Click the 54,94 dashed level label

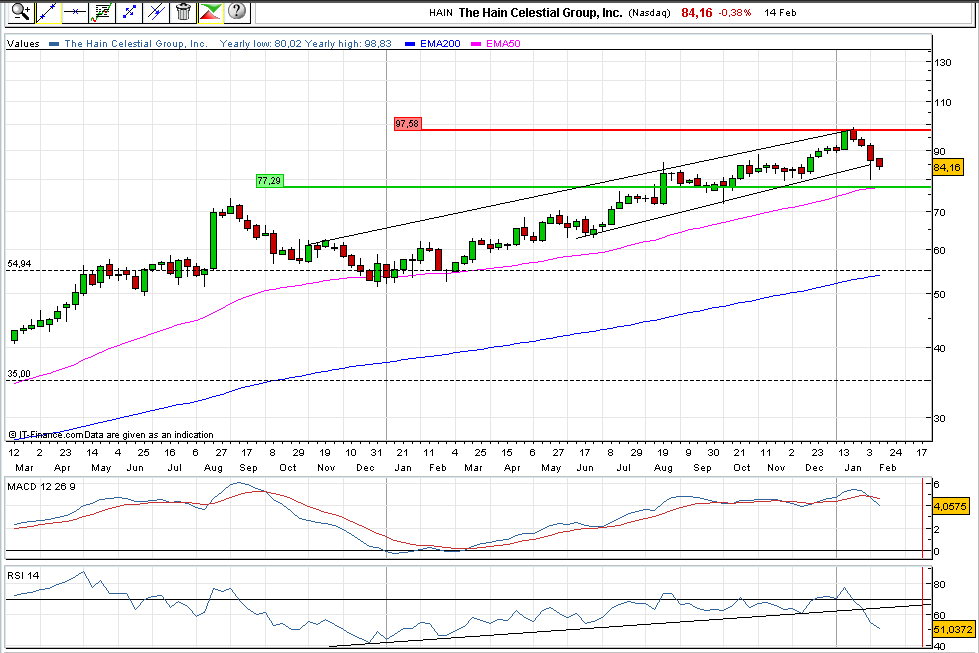[19, 264]
